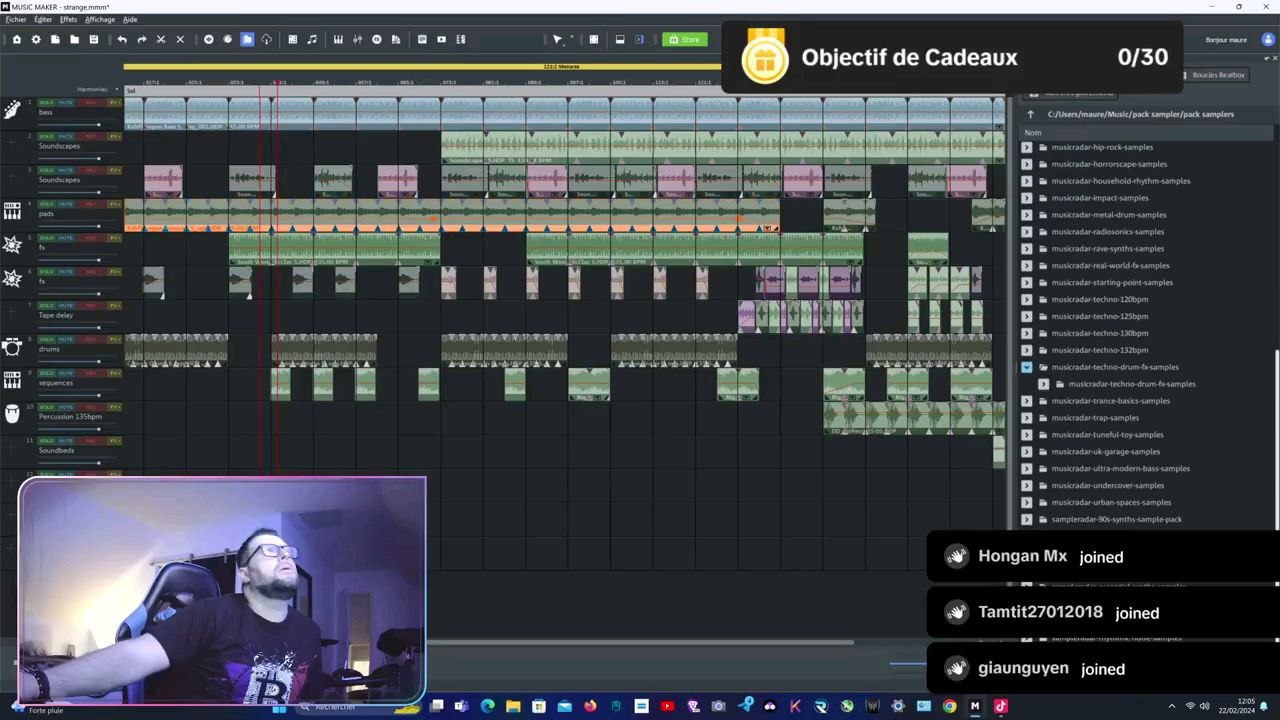Click the file browser vertical scrollbar
Image resolution: width=1280 pixels, height=720 pixels.
(x=1276, y=440)
